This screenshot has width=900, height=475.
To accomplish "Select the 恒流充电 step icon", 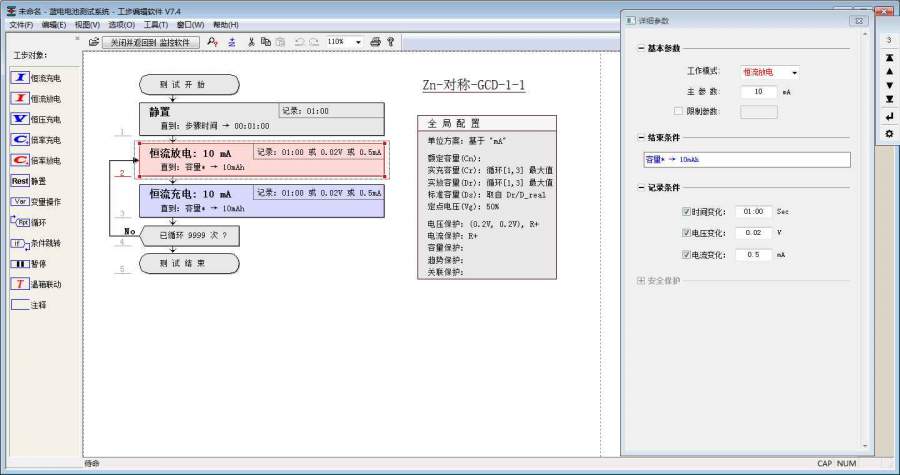I will tap(20, 78).
